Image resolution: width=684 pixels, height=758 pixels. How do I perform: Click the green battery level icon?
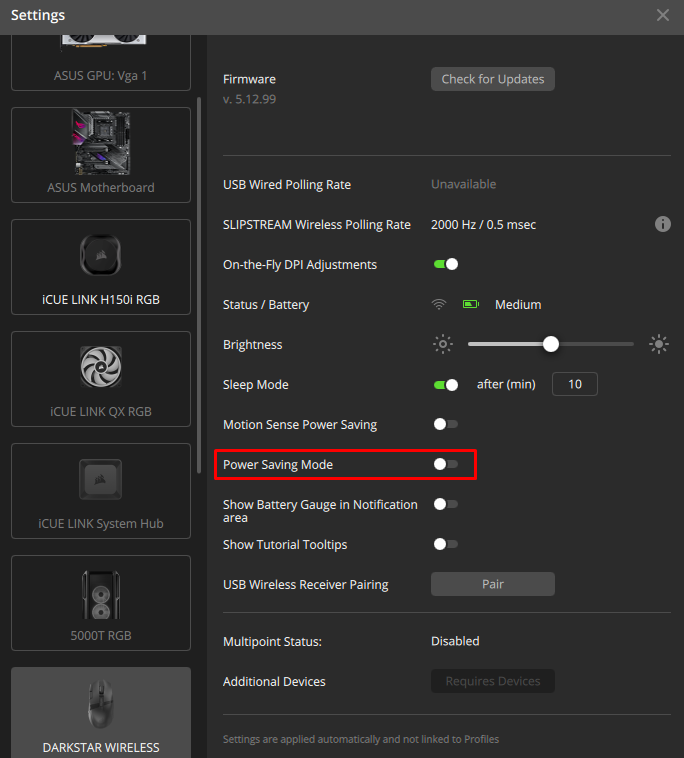click(471, 304)
